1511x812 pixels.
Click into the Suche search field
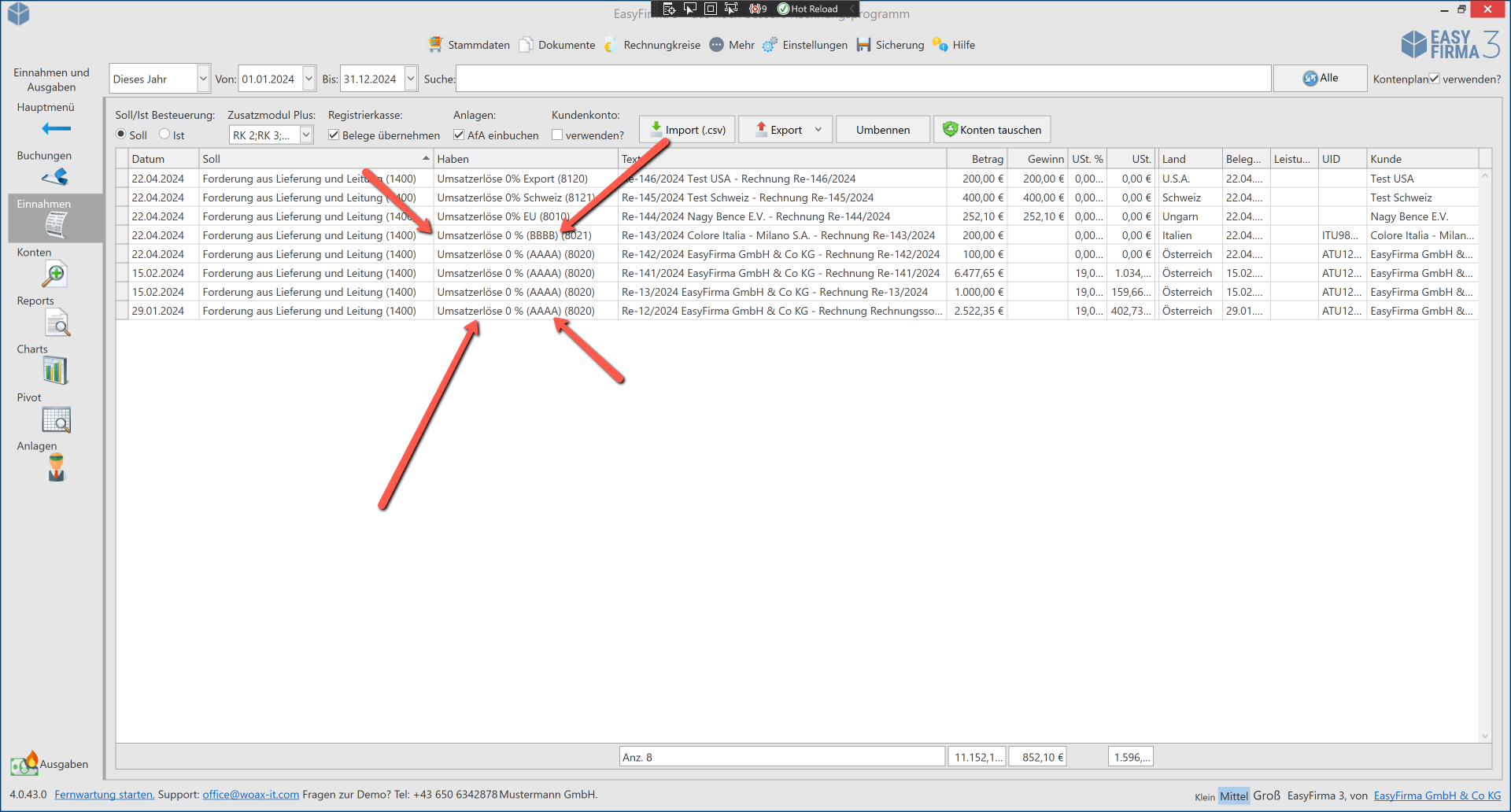coord(863,79)
